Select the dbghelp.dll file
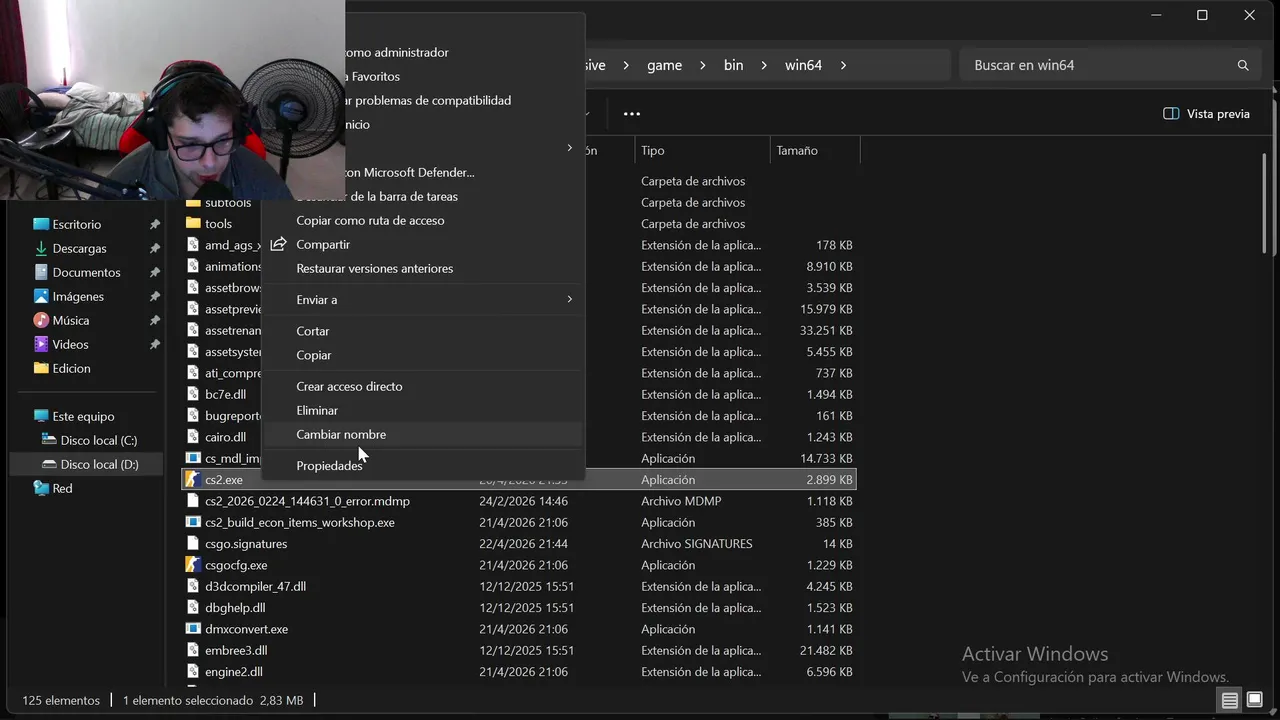1280x720 pixels. pyautogui.click(x=235, y=608)
